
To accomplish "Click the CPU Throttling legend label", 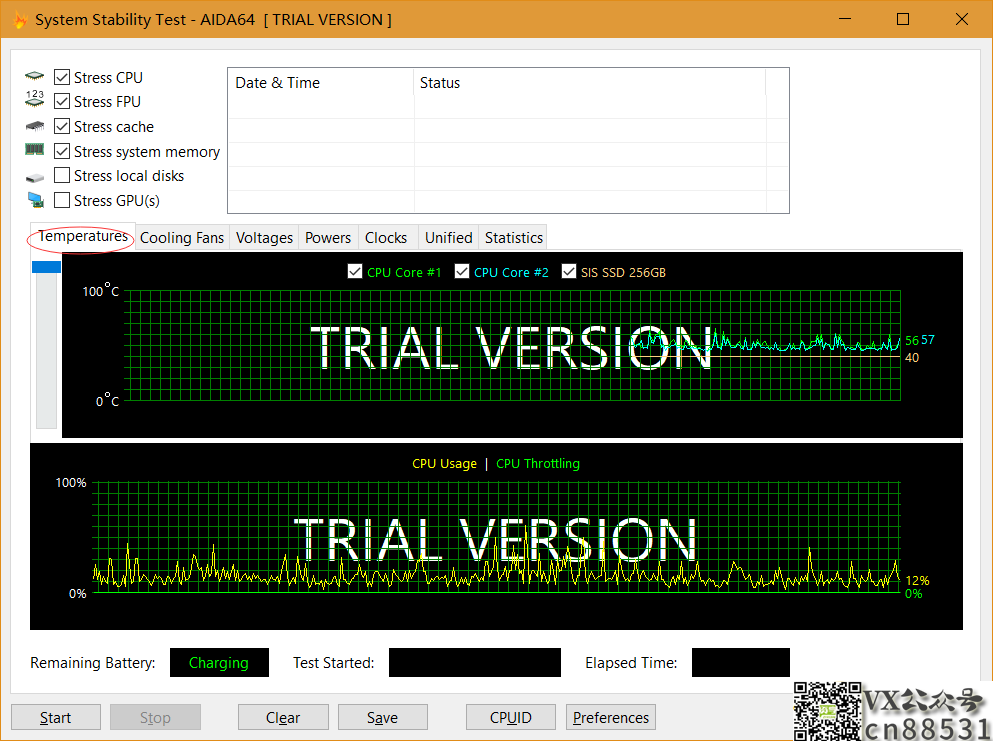I will (x=538, y=463).
